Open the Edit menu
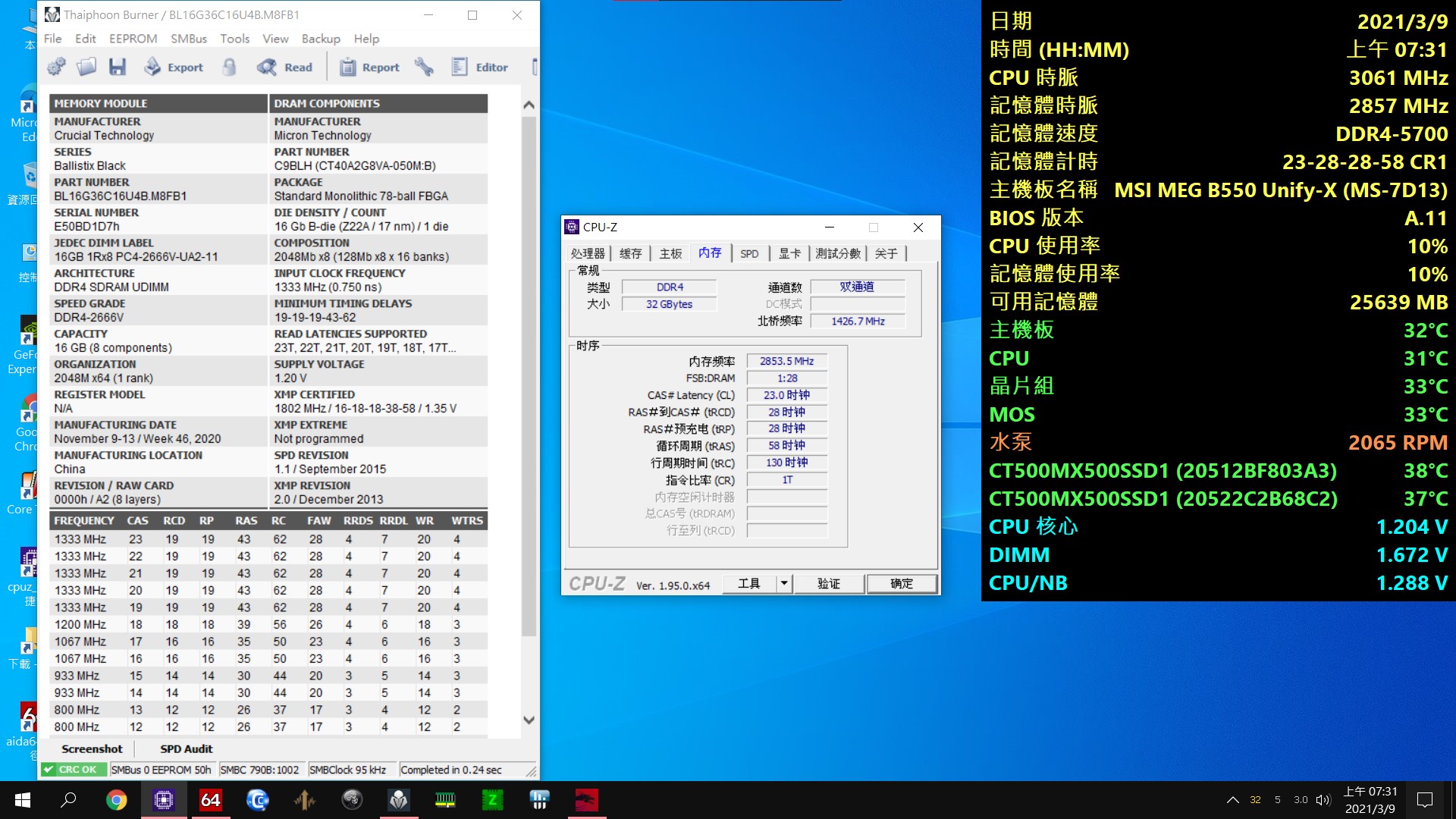 tap(86, 39)
